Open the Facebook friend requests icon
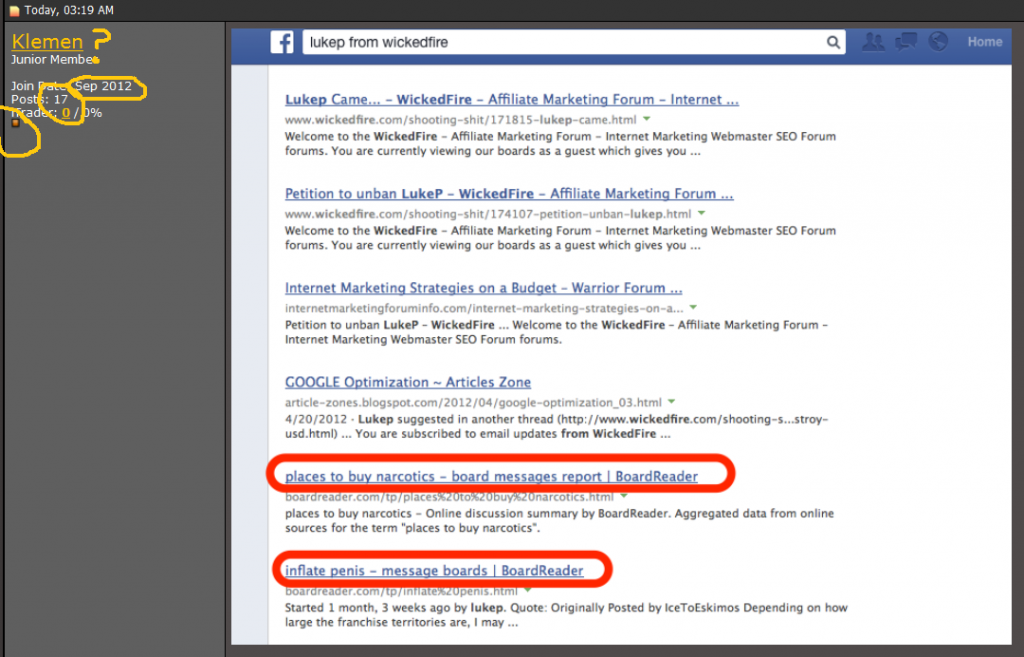Image resolution: width=1024 pixels, height=657 pixels. coord(873,42)
